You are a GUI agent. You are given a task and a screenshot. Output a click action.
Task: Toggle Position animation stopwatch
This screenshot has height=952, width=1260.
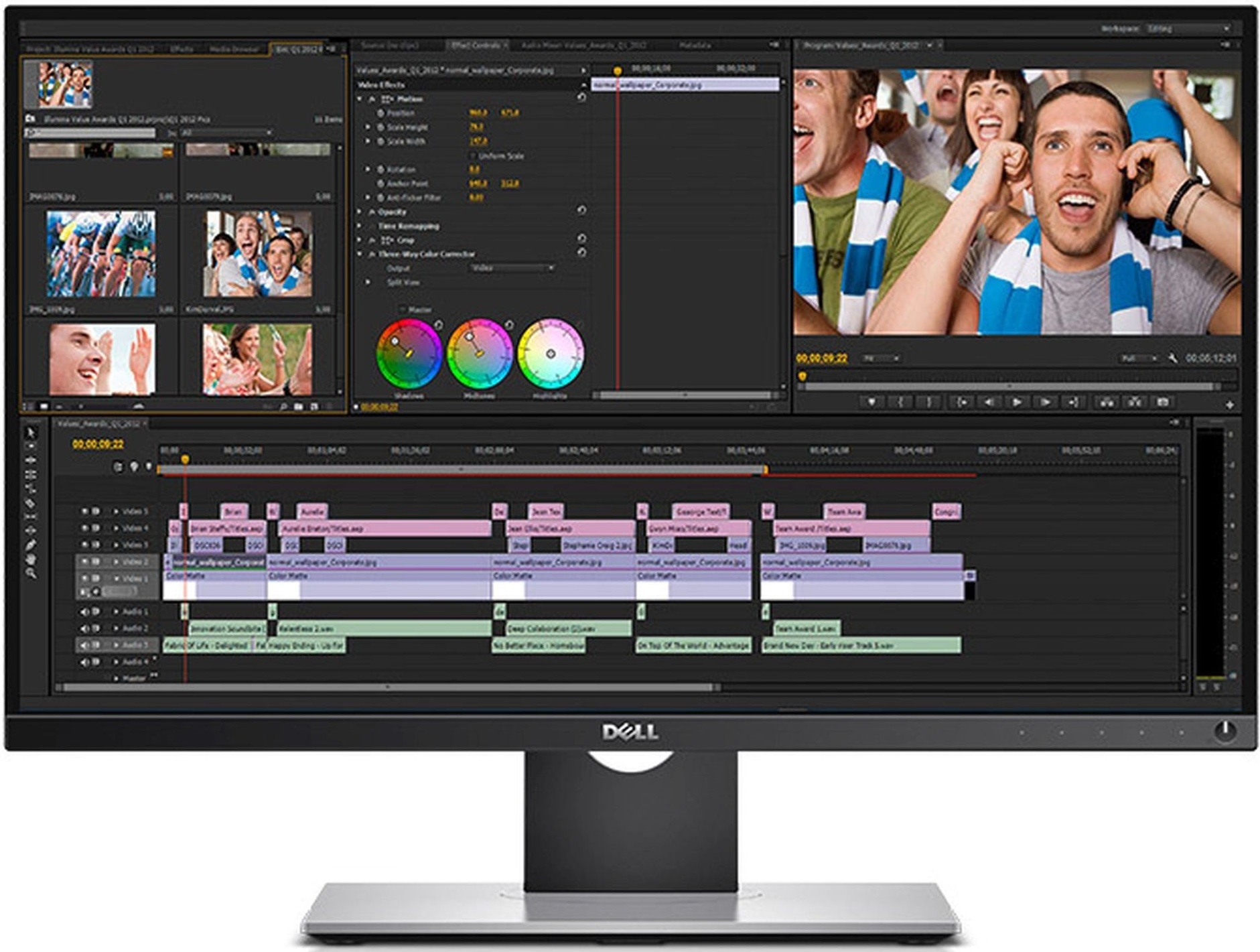pyautogui.click(x=380, y=113)
